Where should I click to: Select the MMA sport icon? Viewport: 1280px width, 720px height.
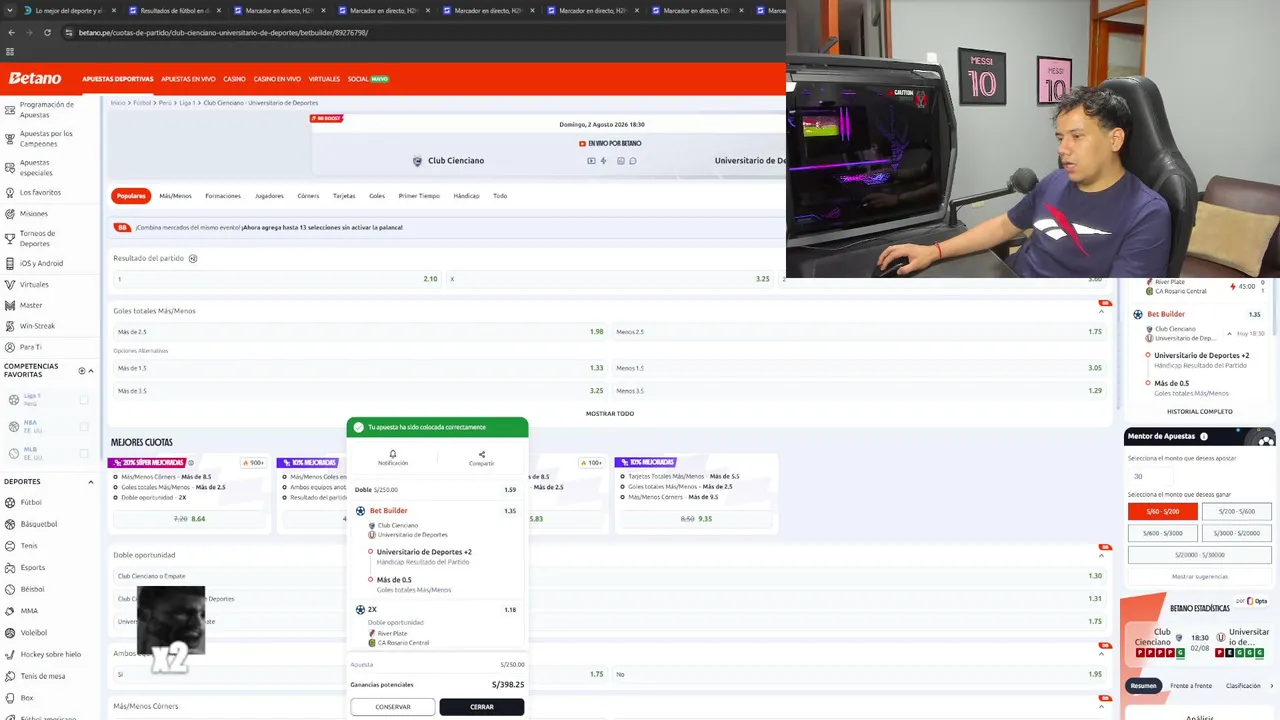[x=10, y=611]
